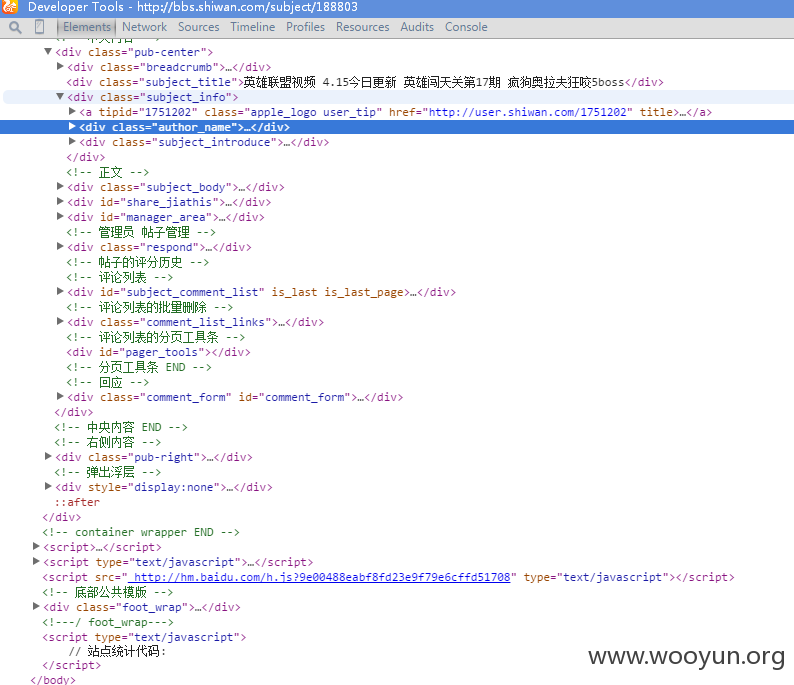Image resolution: width=794 pixels, height=685 pixels.
Task: Expand the comment_form div node
Action: pyautogui.click(x=60, y=396)
